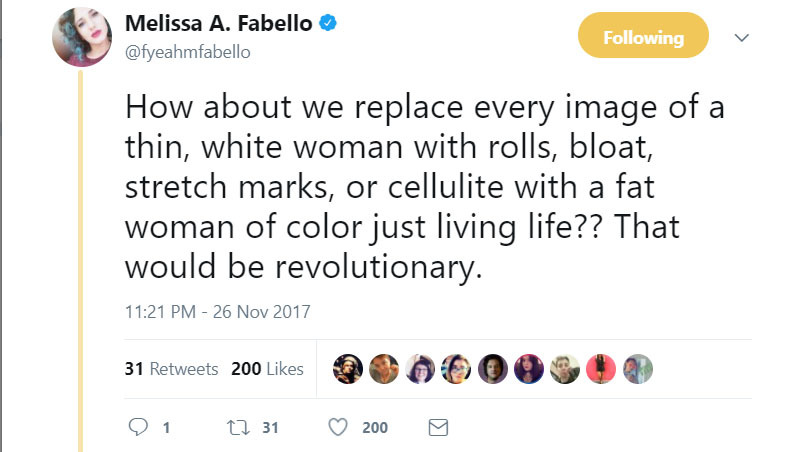Open the 11:21 PM - 26 Nov 2017 timestamp
This screenshot has height=452, width=799.
(x=218, y=311)
